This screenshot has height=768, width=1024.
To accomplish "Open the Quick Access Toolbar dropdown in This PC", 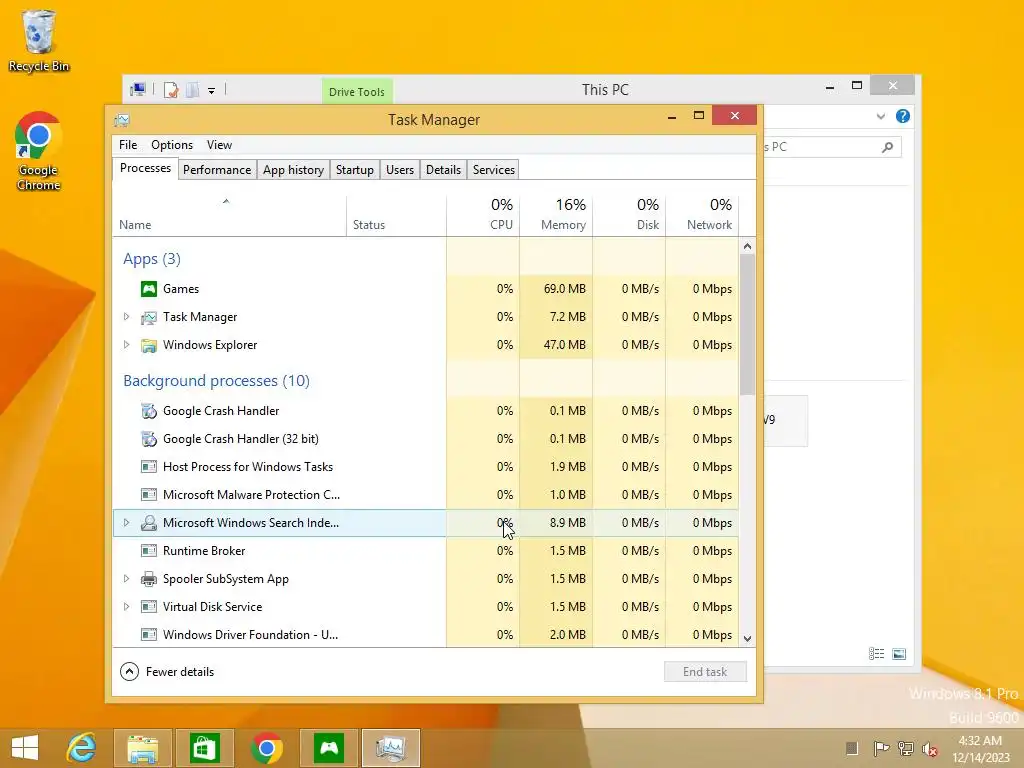I will [x=212, y=91].
